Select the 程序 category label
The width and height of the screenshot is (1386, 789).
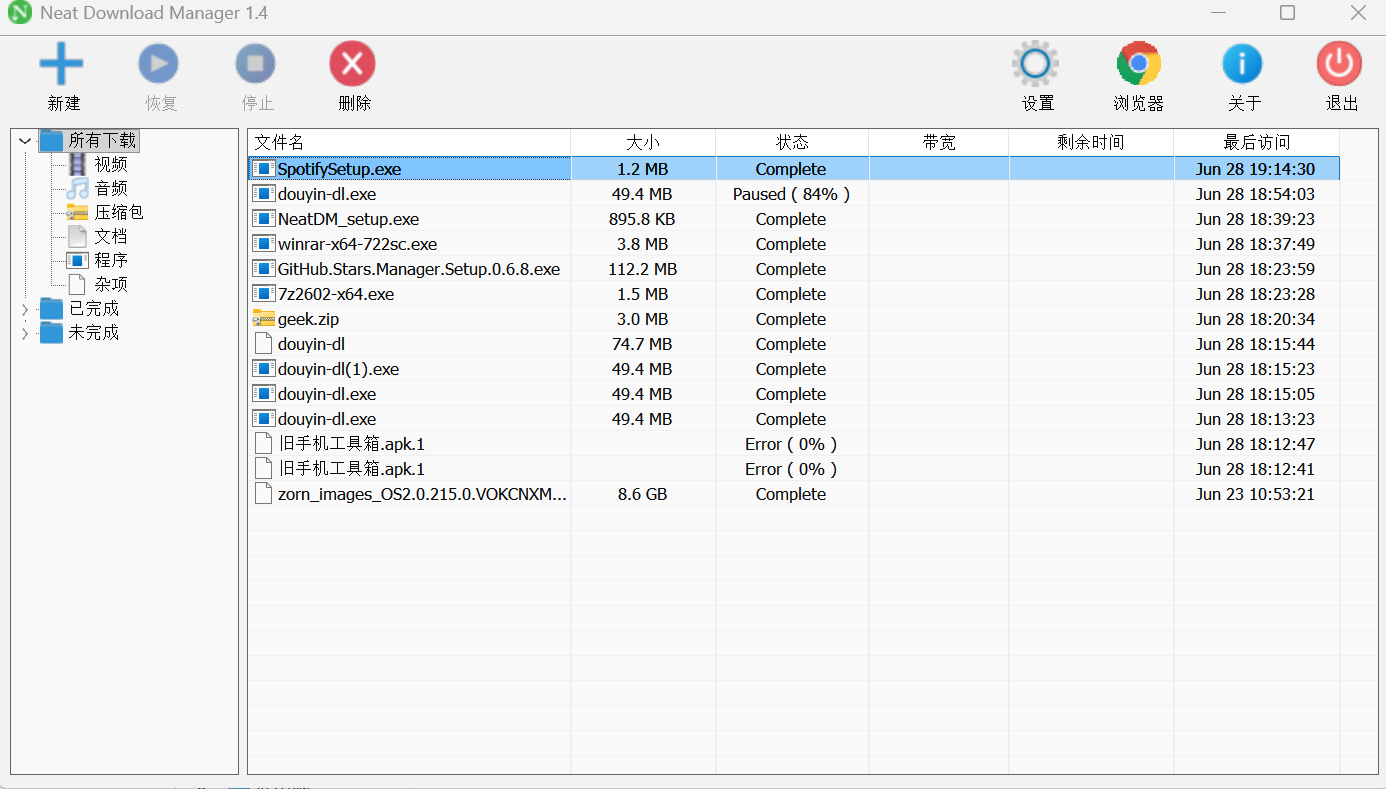[111, 260]
